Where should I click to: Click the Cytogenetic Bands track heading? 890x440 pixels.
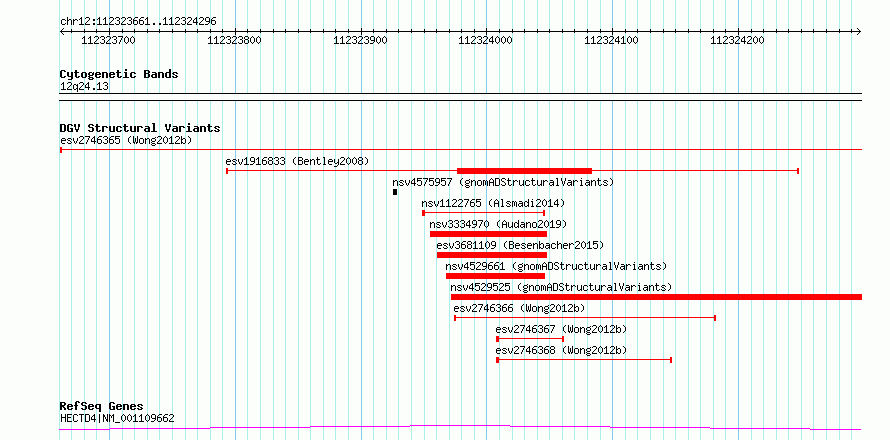point(119,74)
